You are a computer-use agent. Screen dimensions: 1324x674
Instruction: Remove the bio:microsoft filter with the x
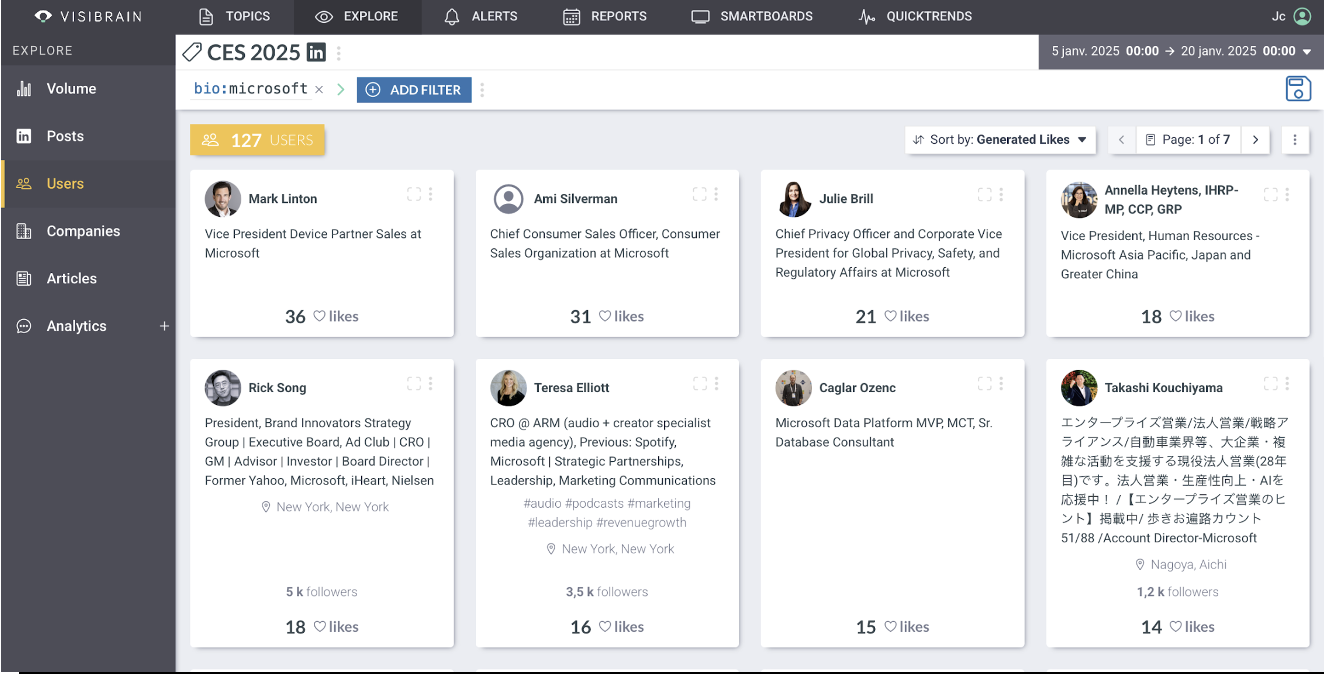coord(319,90)
